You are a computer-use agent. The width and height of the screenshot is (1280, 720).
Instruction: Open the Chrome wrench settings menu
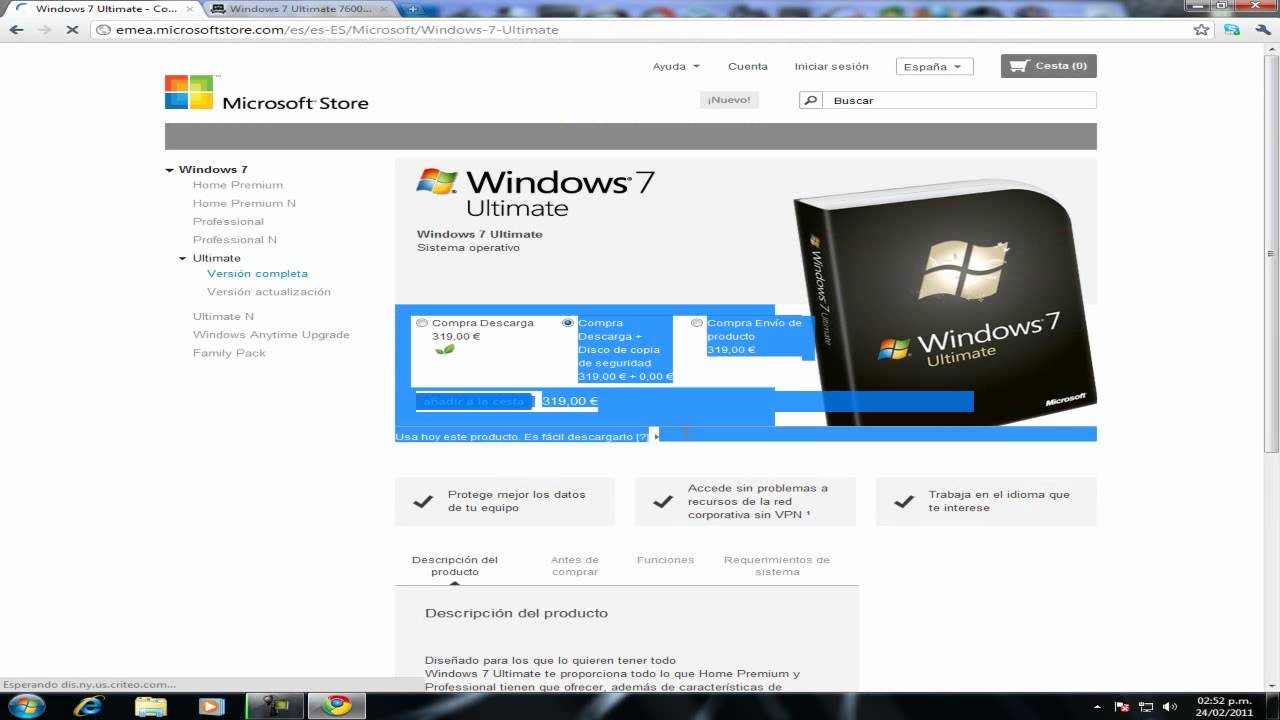[x=1261, y=30]
